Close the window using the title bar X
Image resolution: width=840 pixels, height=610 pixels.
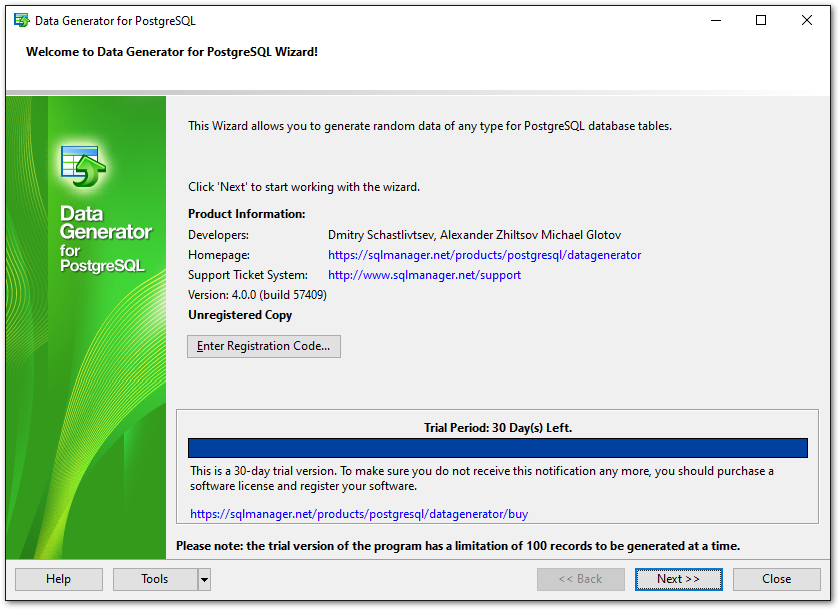click(806, 20)
